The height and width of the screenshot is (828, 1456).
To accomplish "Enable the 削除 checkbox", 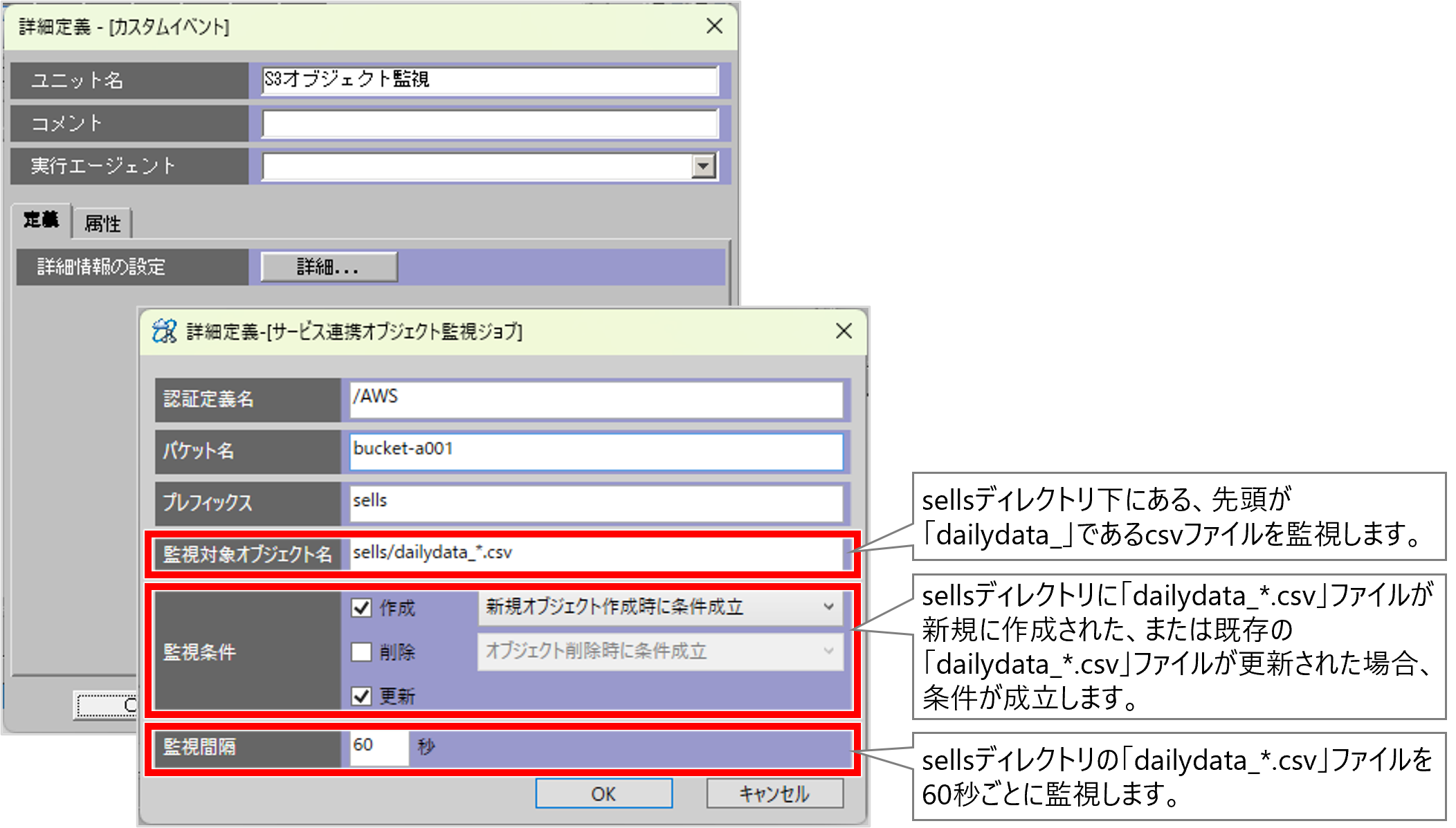I will coord(361,652).
